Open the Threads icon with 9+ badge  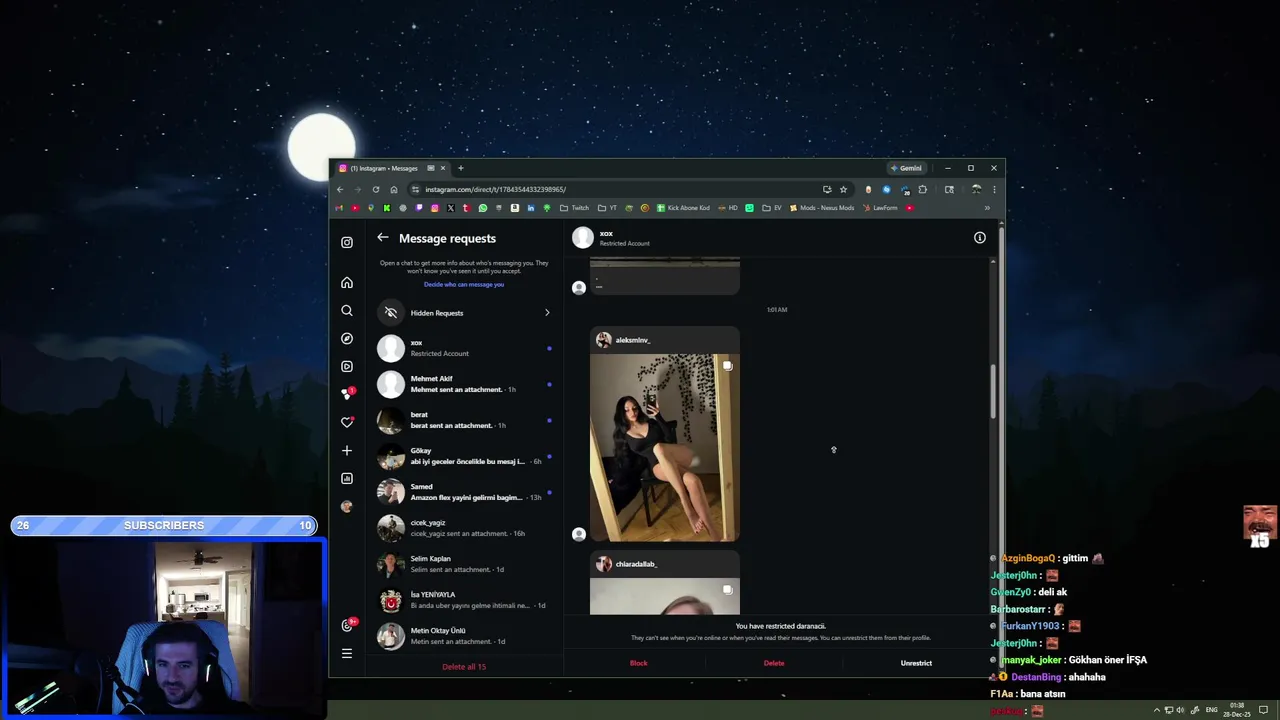pos(348,625)
